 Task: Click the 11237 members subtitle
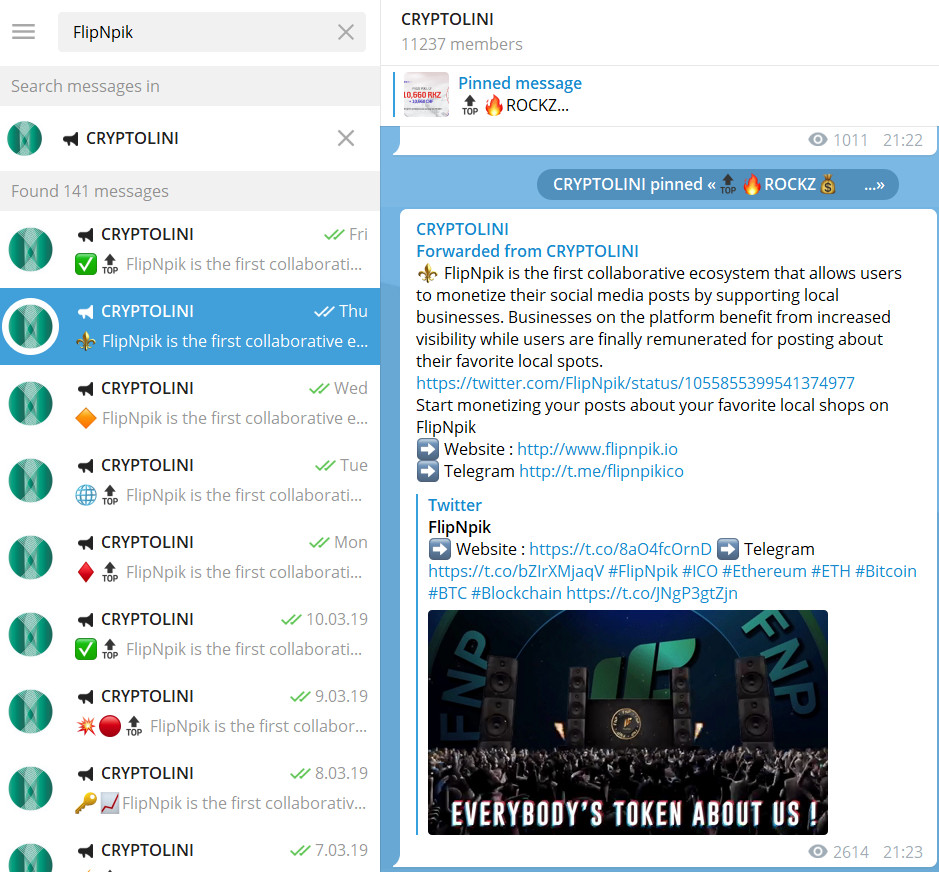click(x=462, y=44)
